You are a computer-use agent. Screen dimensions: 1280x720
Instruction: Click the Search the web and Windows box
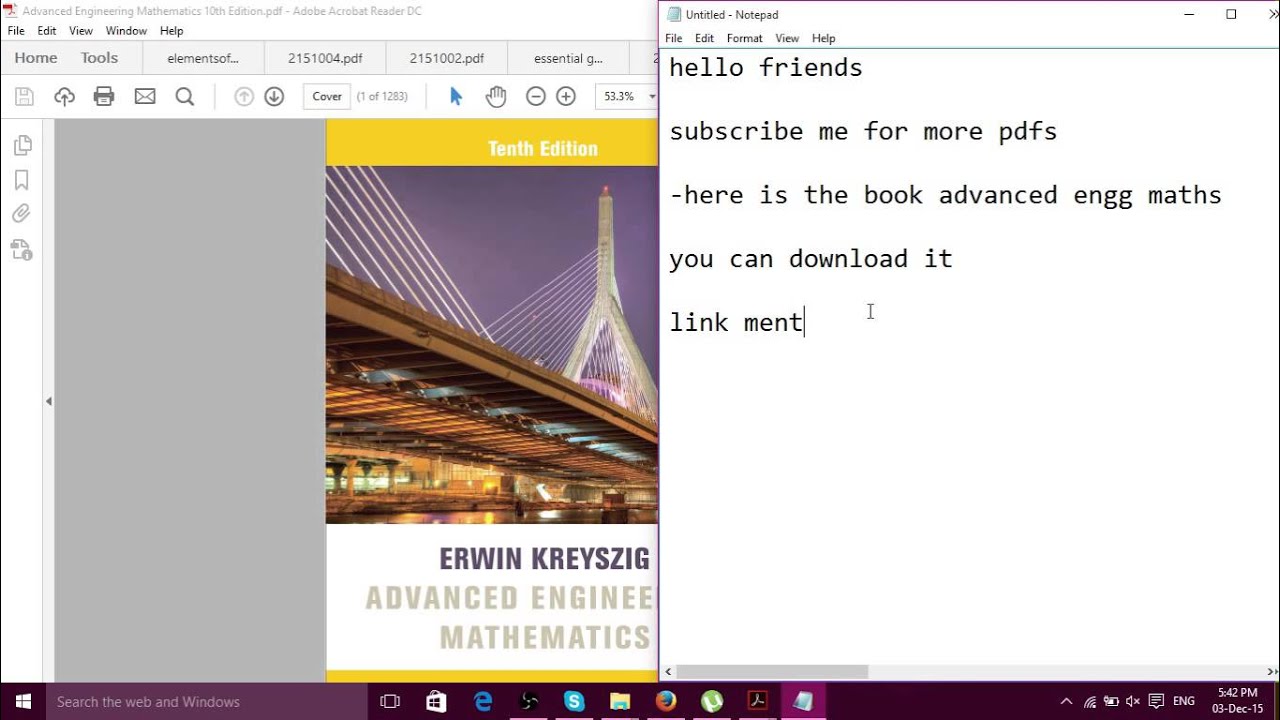point(207,702)
